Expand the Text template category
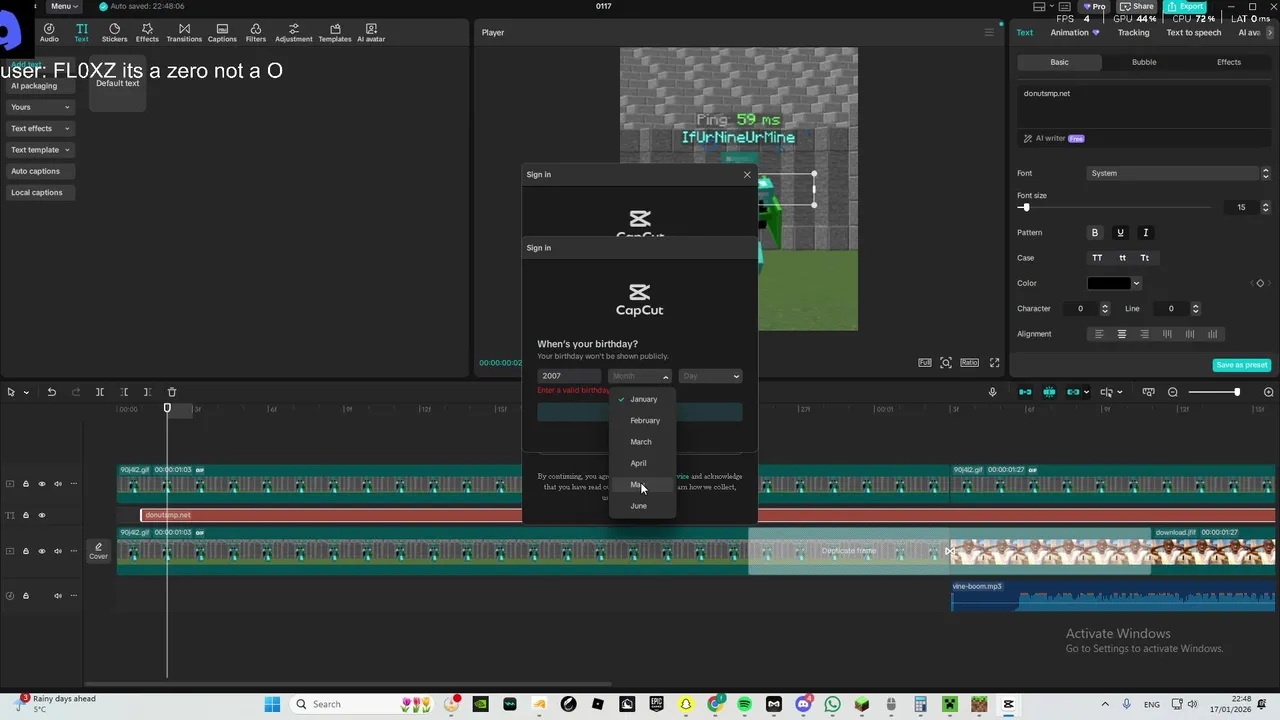The height and width of the screenshot is (720, 1280). 39,150
